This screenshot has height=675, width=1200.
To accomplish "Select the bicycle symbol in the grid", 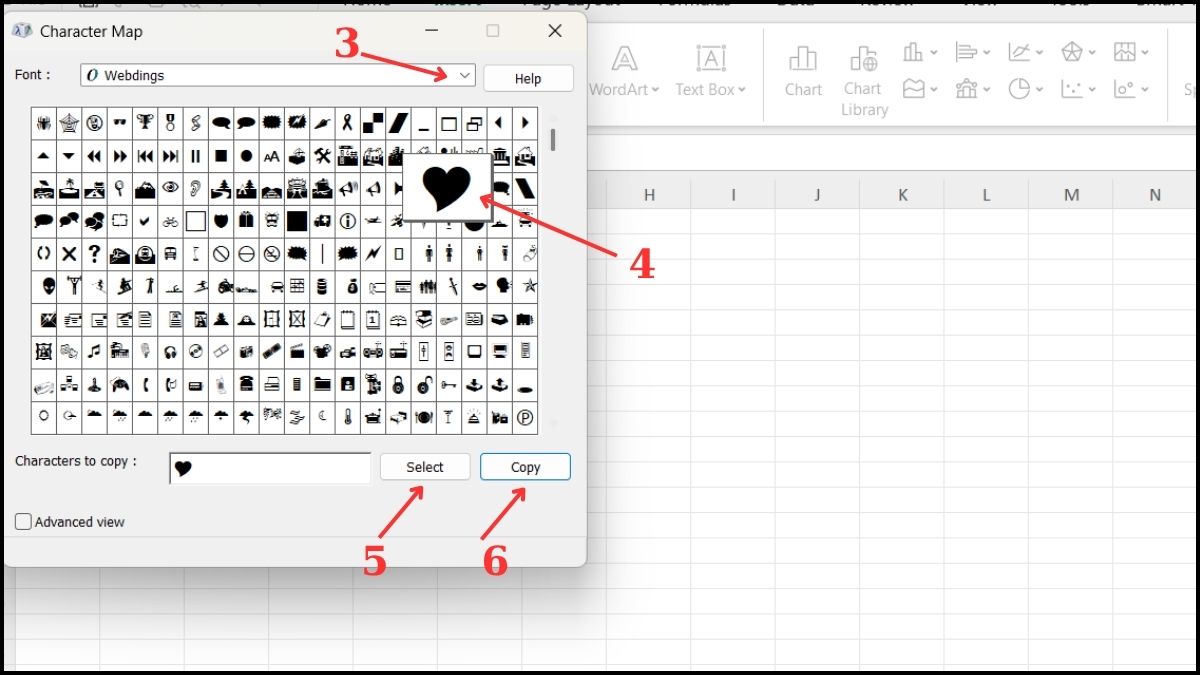I will click(171, 221).
